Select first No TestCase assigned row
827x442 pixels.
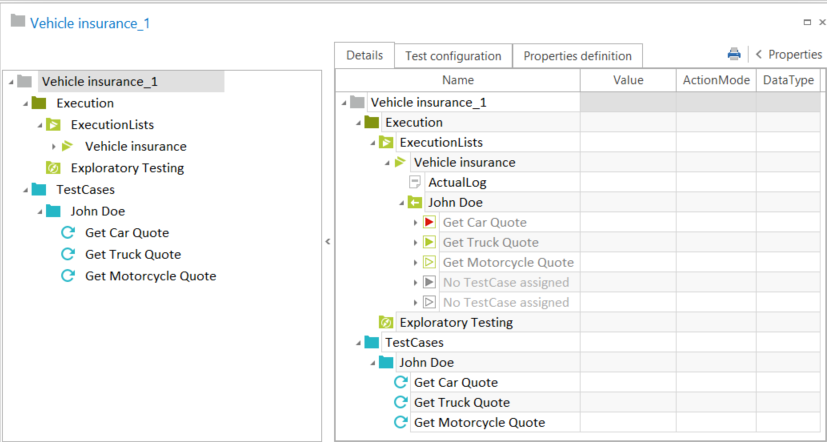click(x=505, y=283)
